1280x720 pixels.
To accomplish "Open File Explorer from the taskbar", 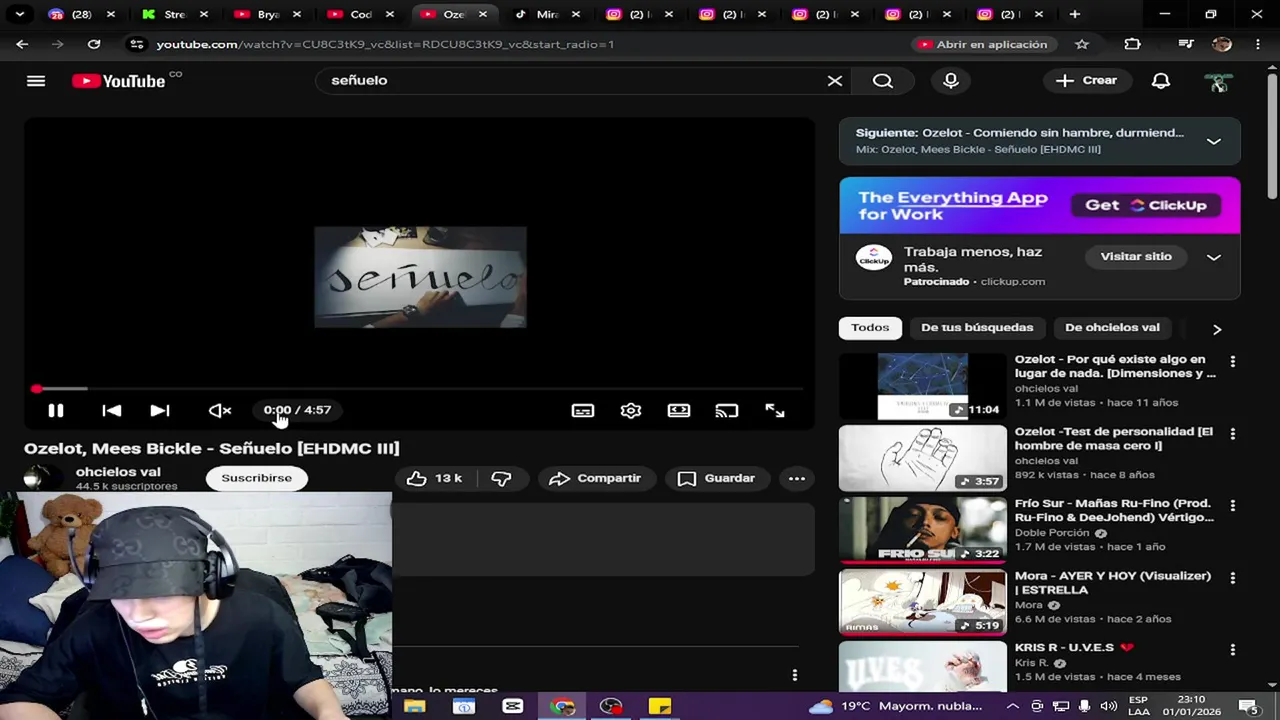I will click(415, 707).
